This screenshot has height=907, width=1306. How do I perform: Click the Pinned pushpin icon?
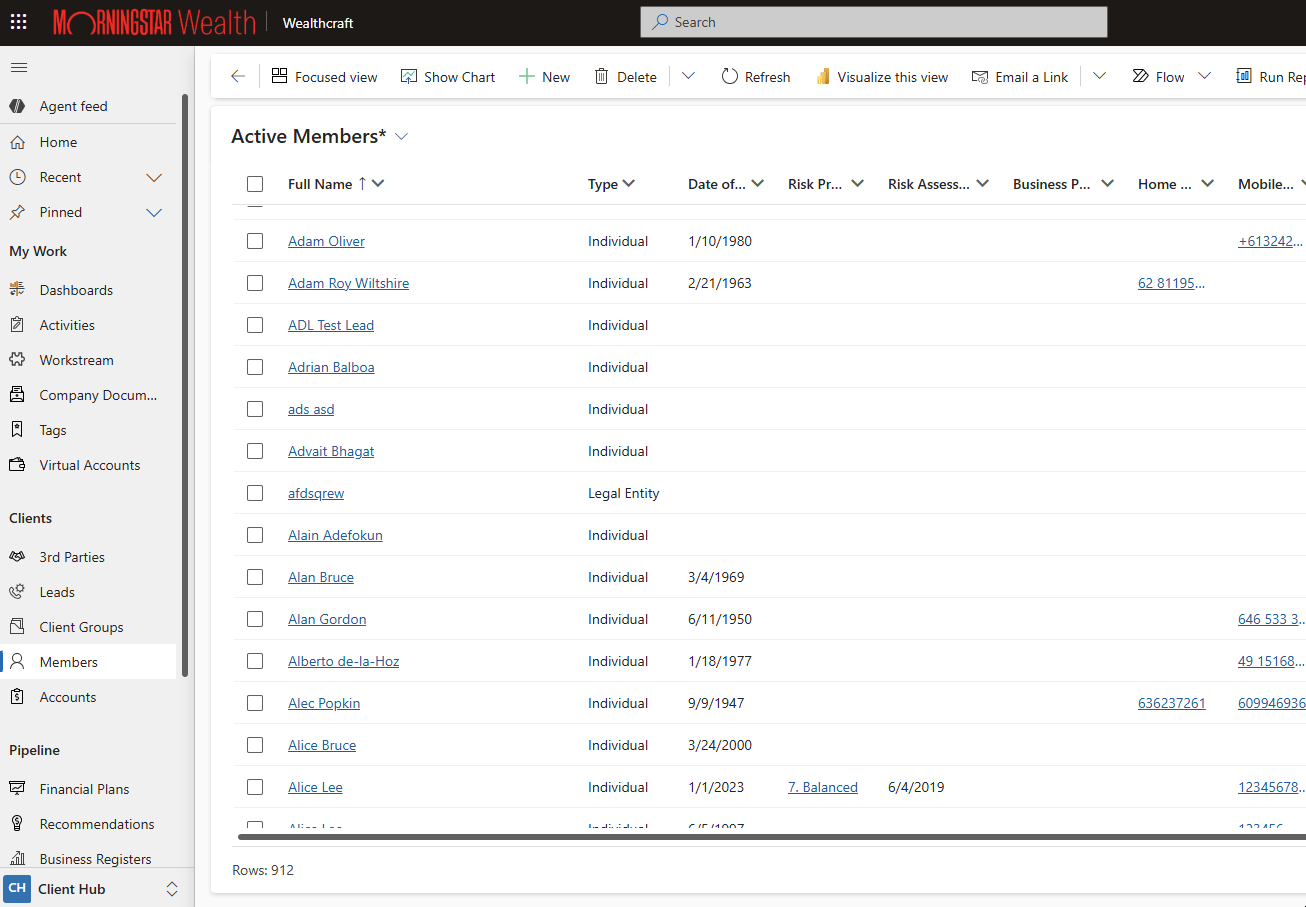[17, 212]
